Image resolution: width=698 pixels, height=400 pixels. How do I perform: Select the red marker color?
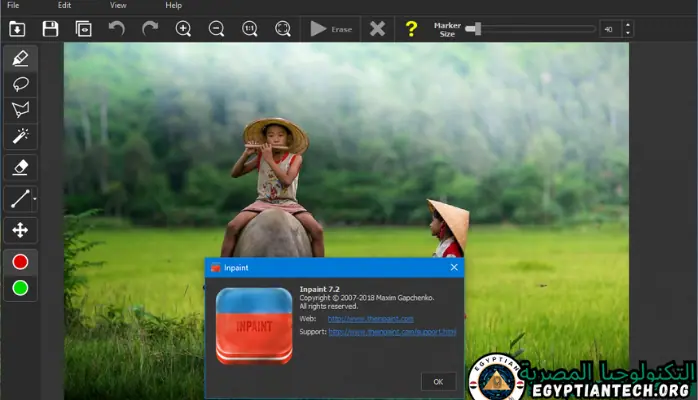click(19, 262)
